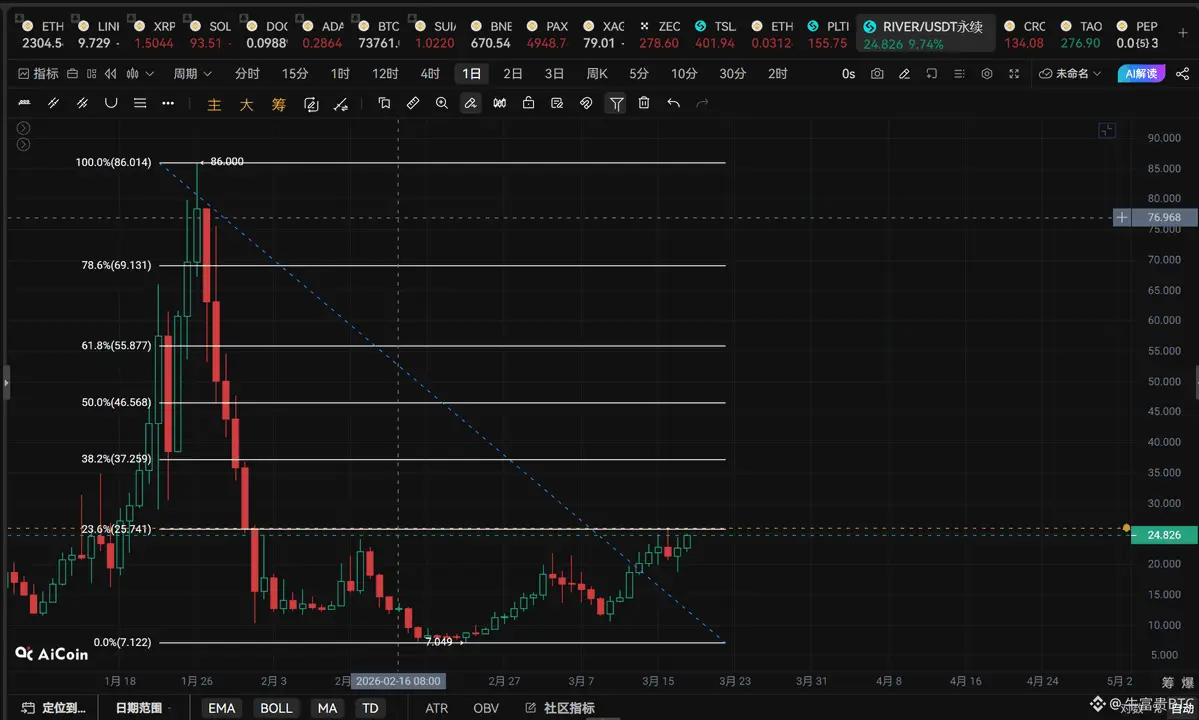Open the 日期范围 date range dropdown
The width and height of the screenshot is (1199, 720).
(x=143, y=708)
